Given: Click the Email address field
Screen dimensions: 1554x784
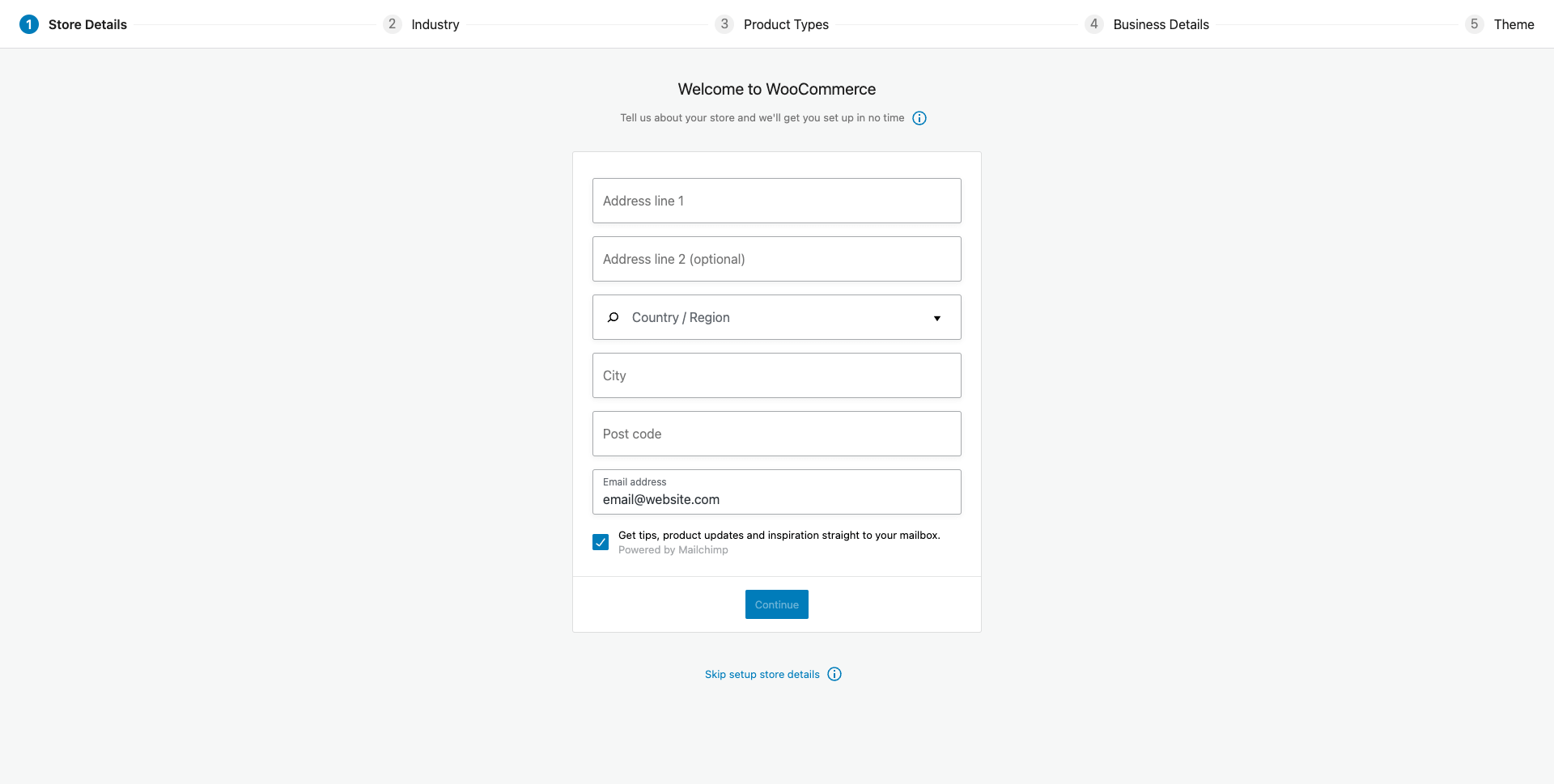Looking at the screenshot, I should [x=777, y=492].
